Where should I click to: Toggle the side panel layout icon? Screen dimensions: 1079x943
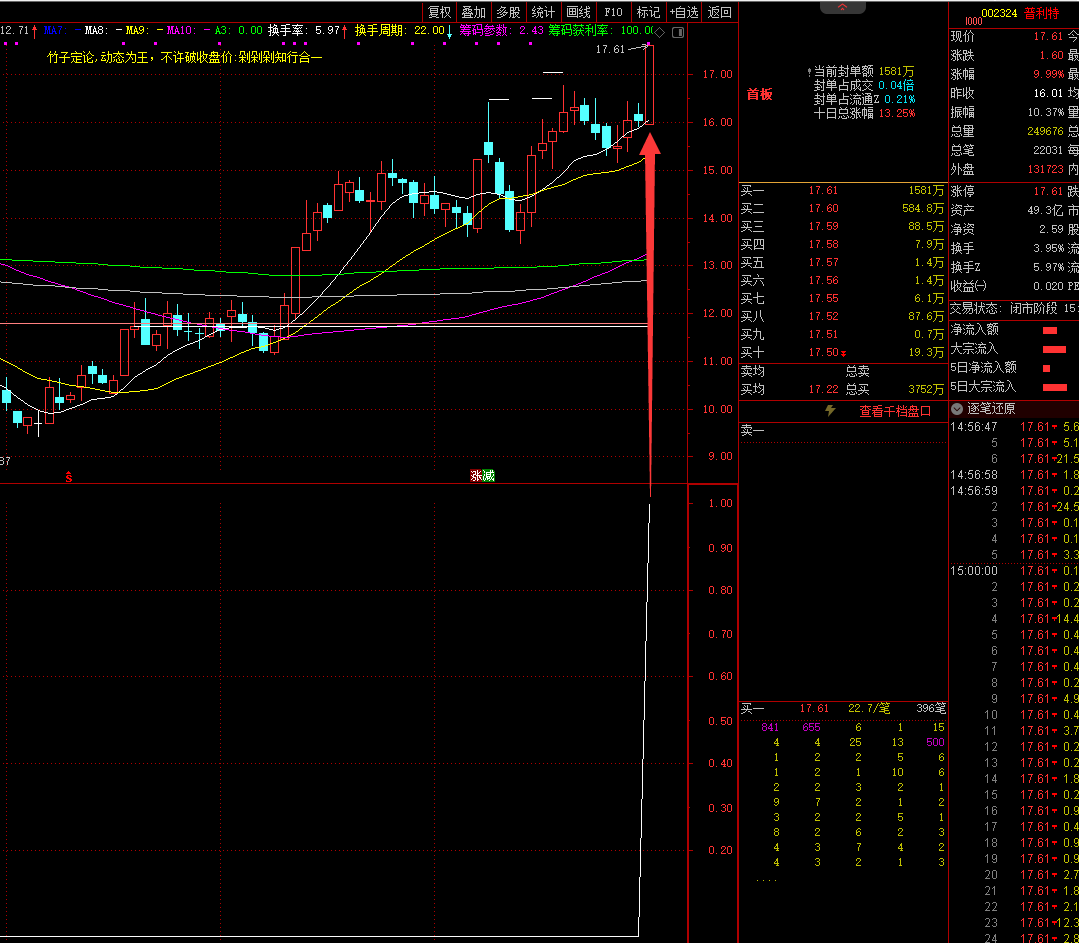tap(678, 32)
